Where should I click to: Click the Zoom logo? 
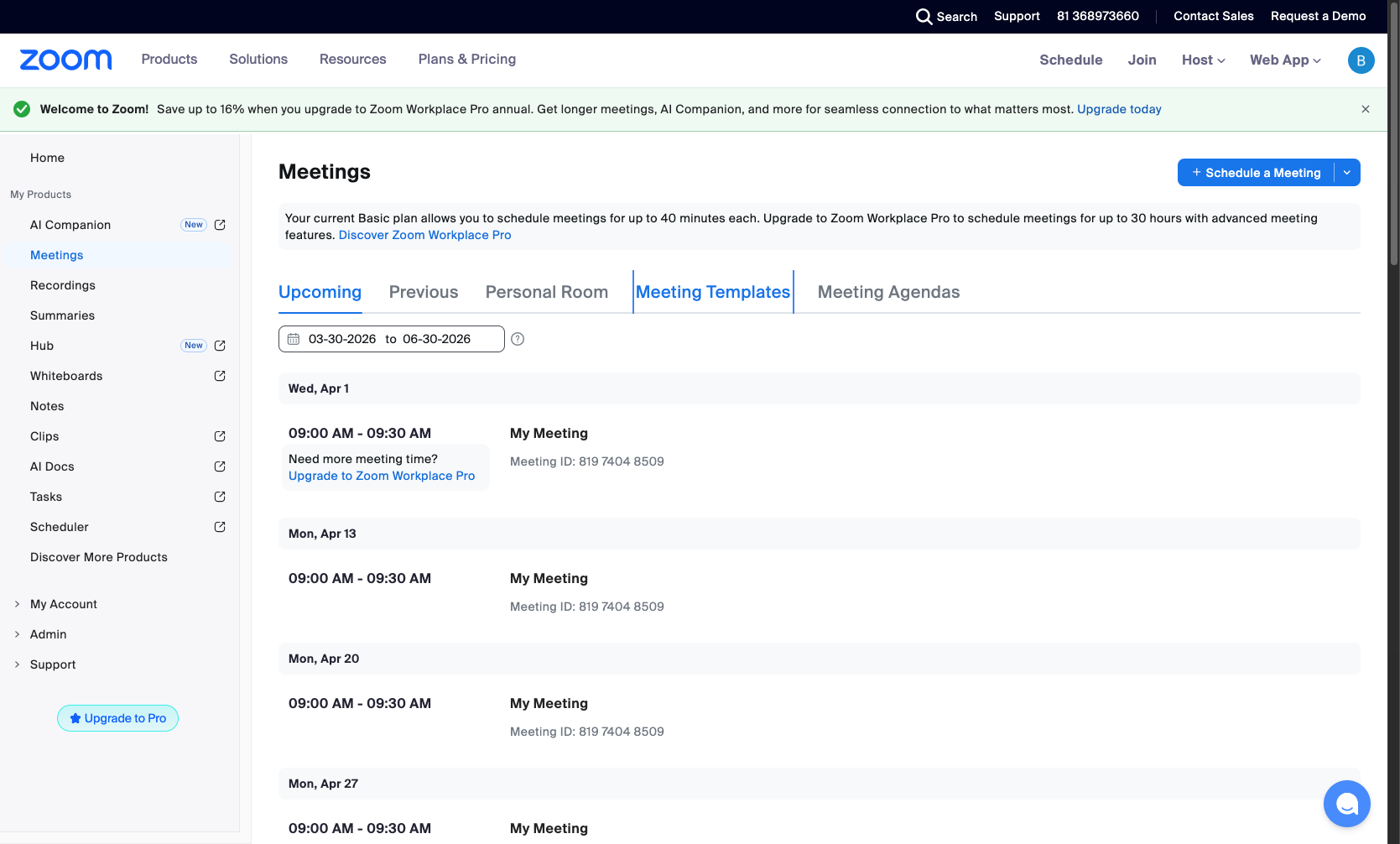tap(65, 60)
